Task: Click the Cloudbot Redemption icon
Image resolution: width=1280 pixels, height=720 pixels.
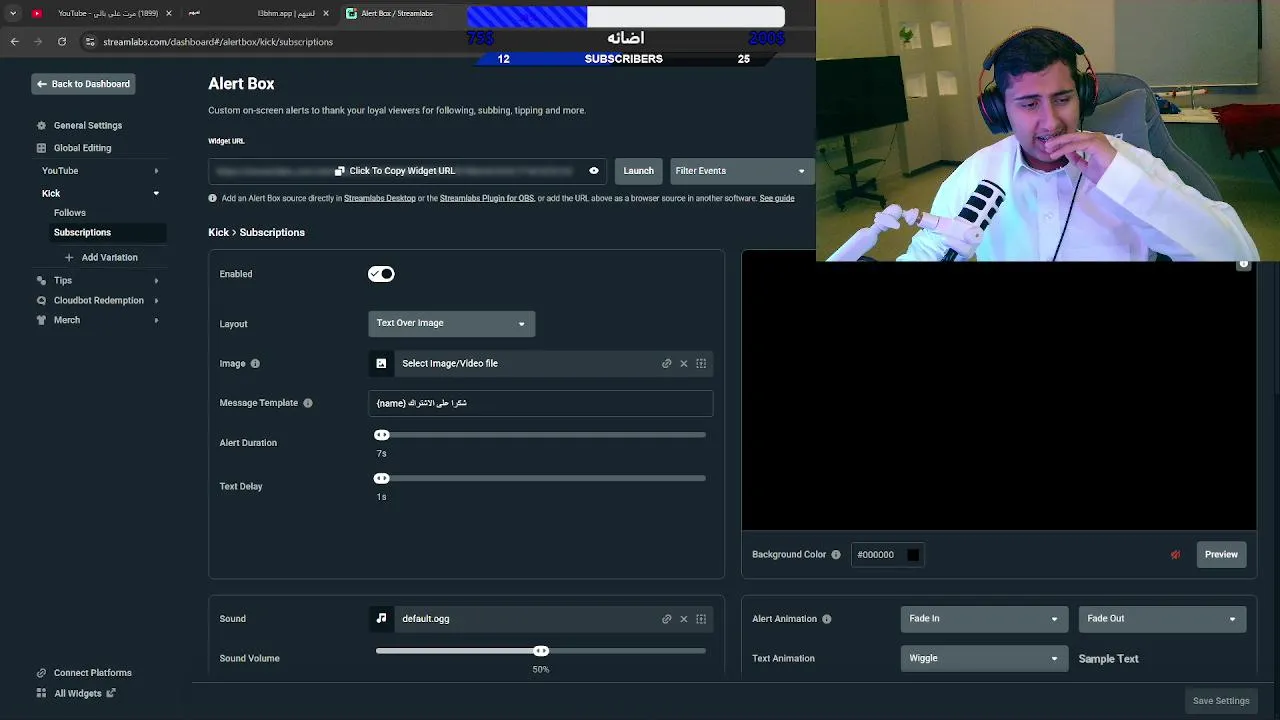Action: (41, 301)
